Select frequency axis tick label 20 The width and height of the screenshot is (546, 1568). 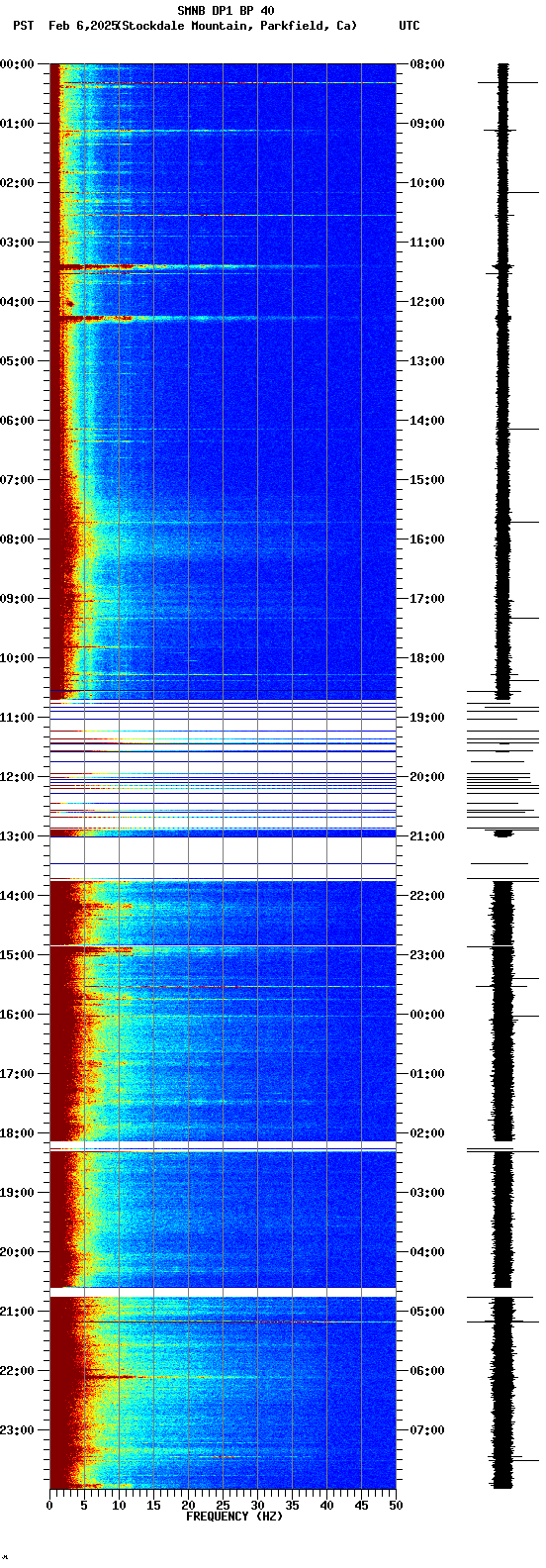point(188,1506)
